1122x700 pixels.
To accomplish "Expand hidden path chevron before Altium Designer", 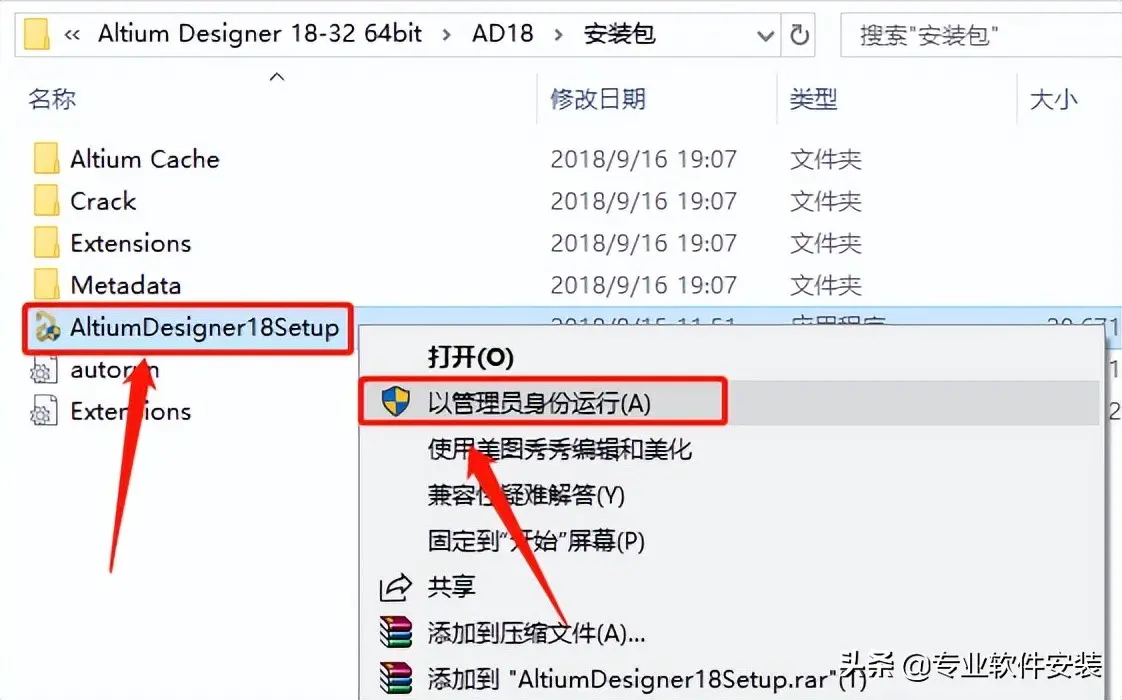I will click(x=72, y=34).
